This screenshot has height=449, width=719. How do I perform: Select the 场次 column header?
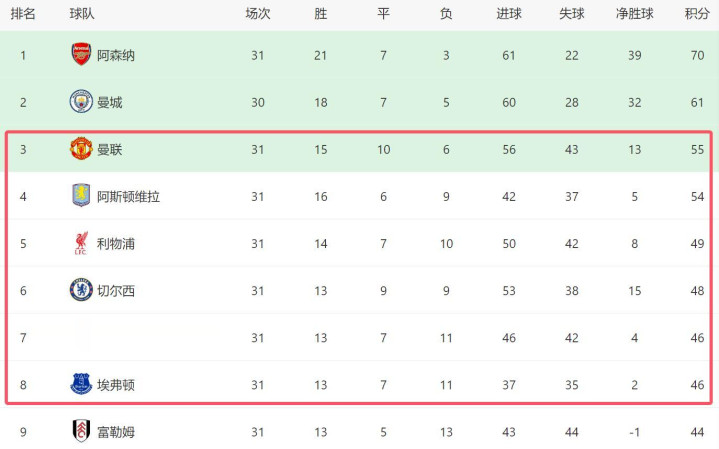pos(258,14)
